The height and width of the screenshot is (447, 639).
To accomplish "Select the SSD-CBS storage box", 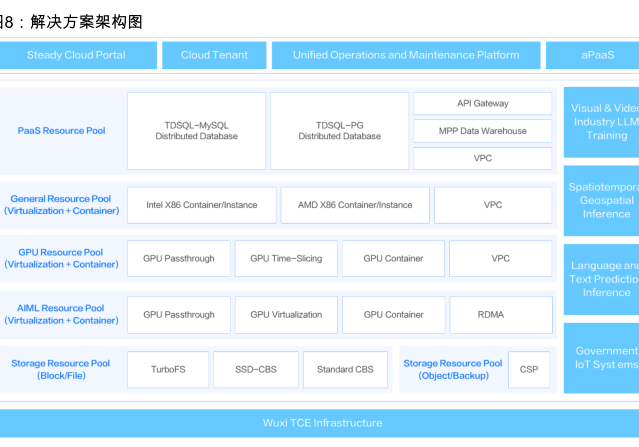I will pos(254,369).
